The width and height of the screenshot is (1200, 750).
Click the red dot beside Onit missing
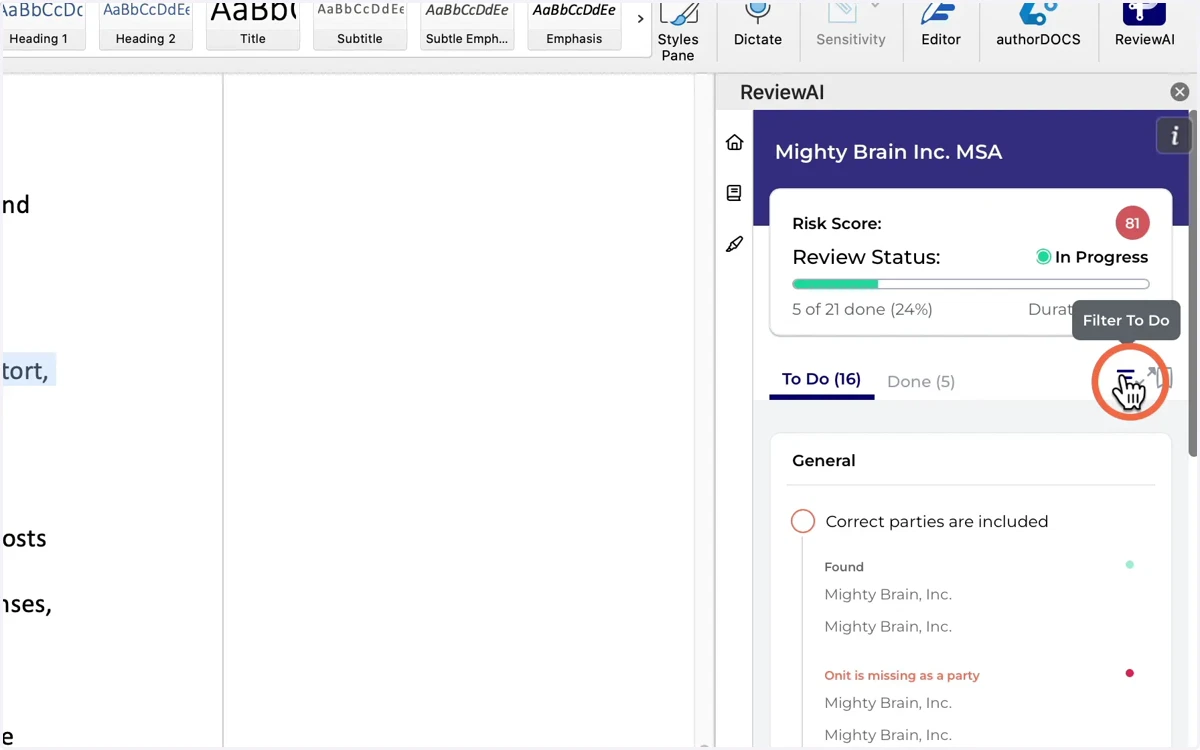1130,673
